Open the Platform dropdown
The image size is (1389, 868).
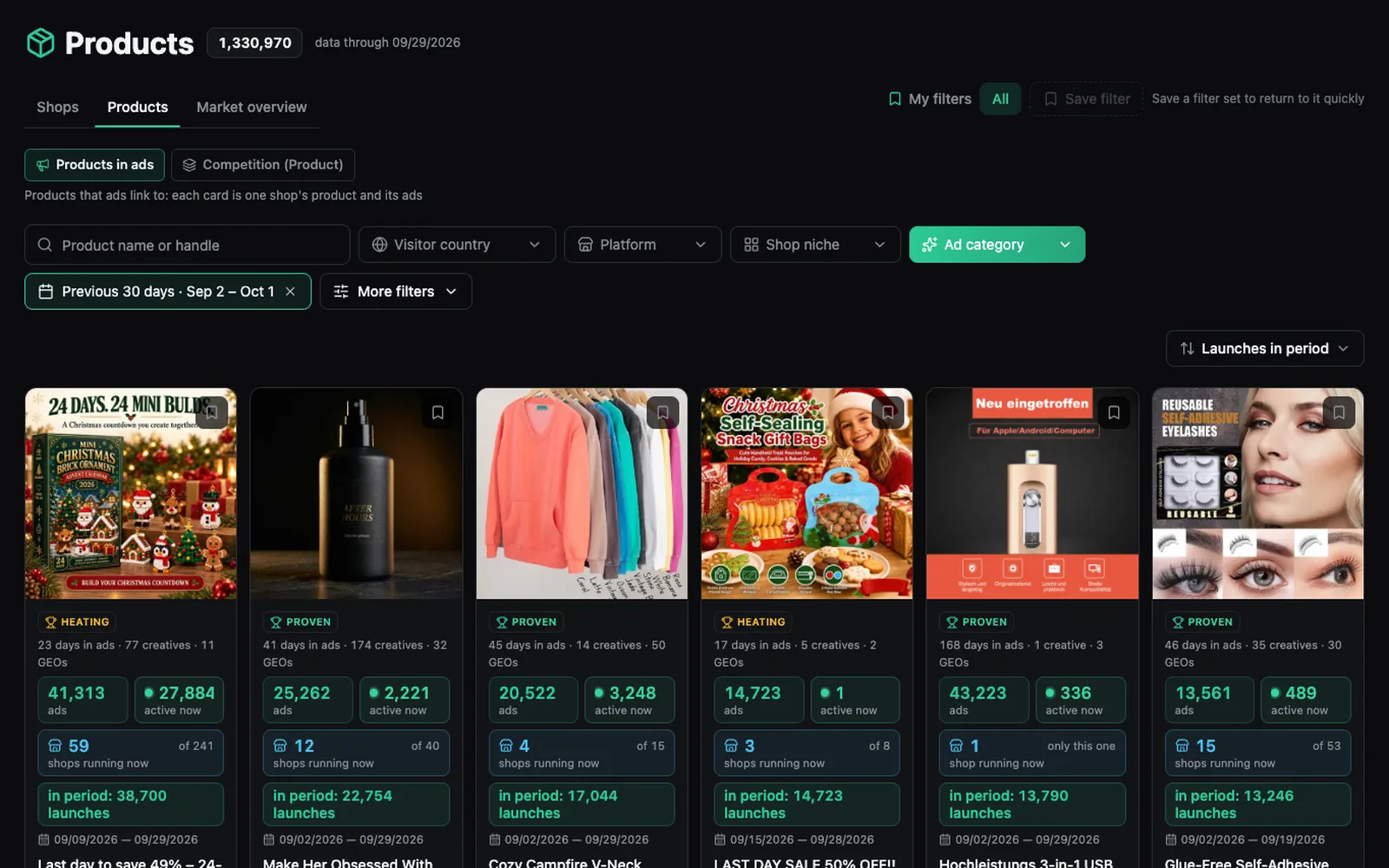[x=642, y=245]
